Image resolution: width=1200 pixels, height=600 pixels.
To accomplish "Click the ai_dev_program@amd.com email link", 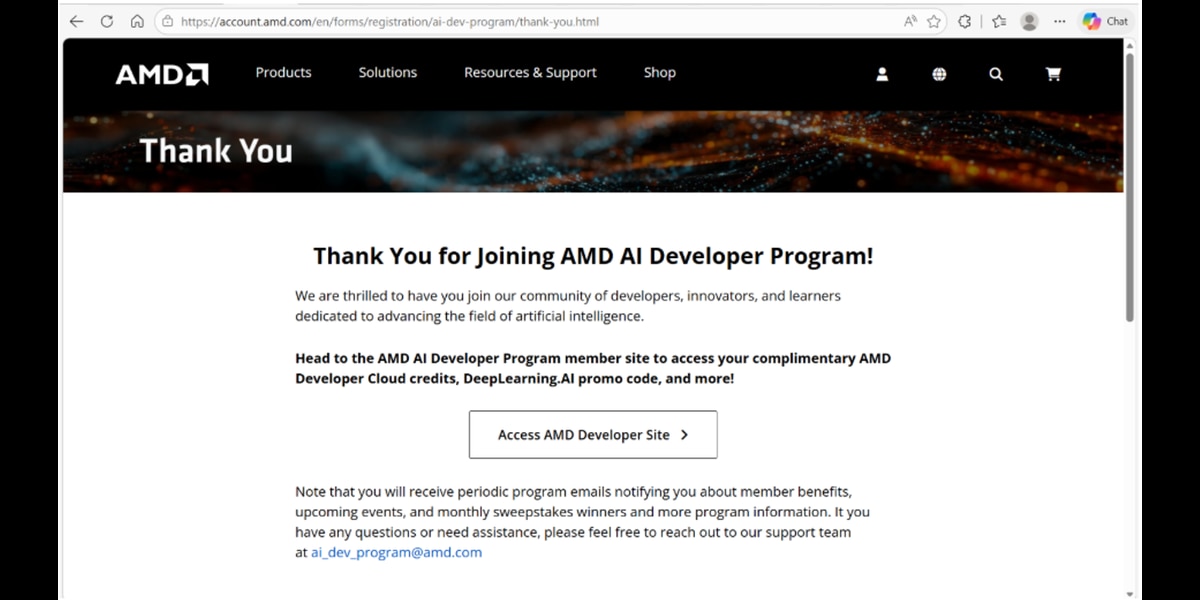I will [396, 552].
